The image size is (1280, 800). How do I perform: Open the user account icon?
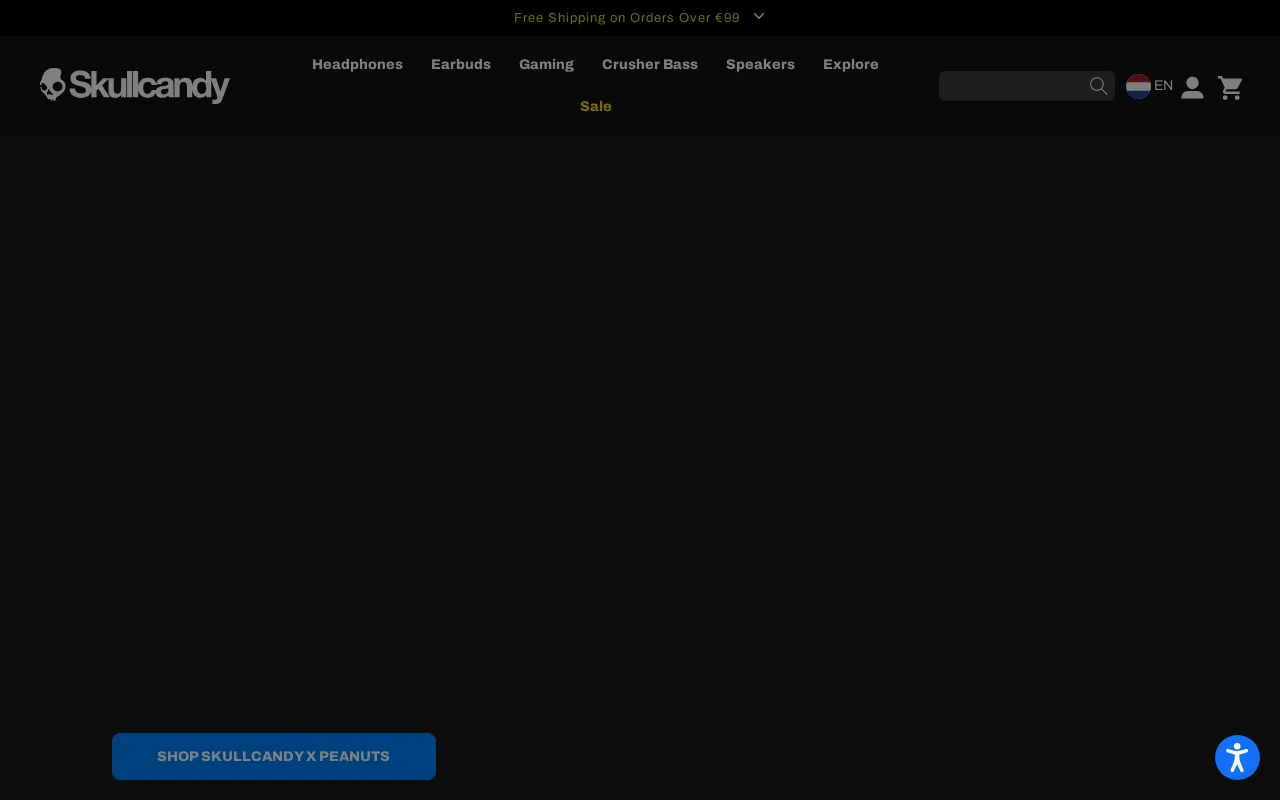1192,88
